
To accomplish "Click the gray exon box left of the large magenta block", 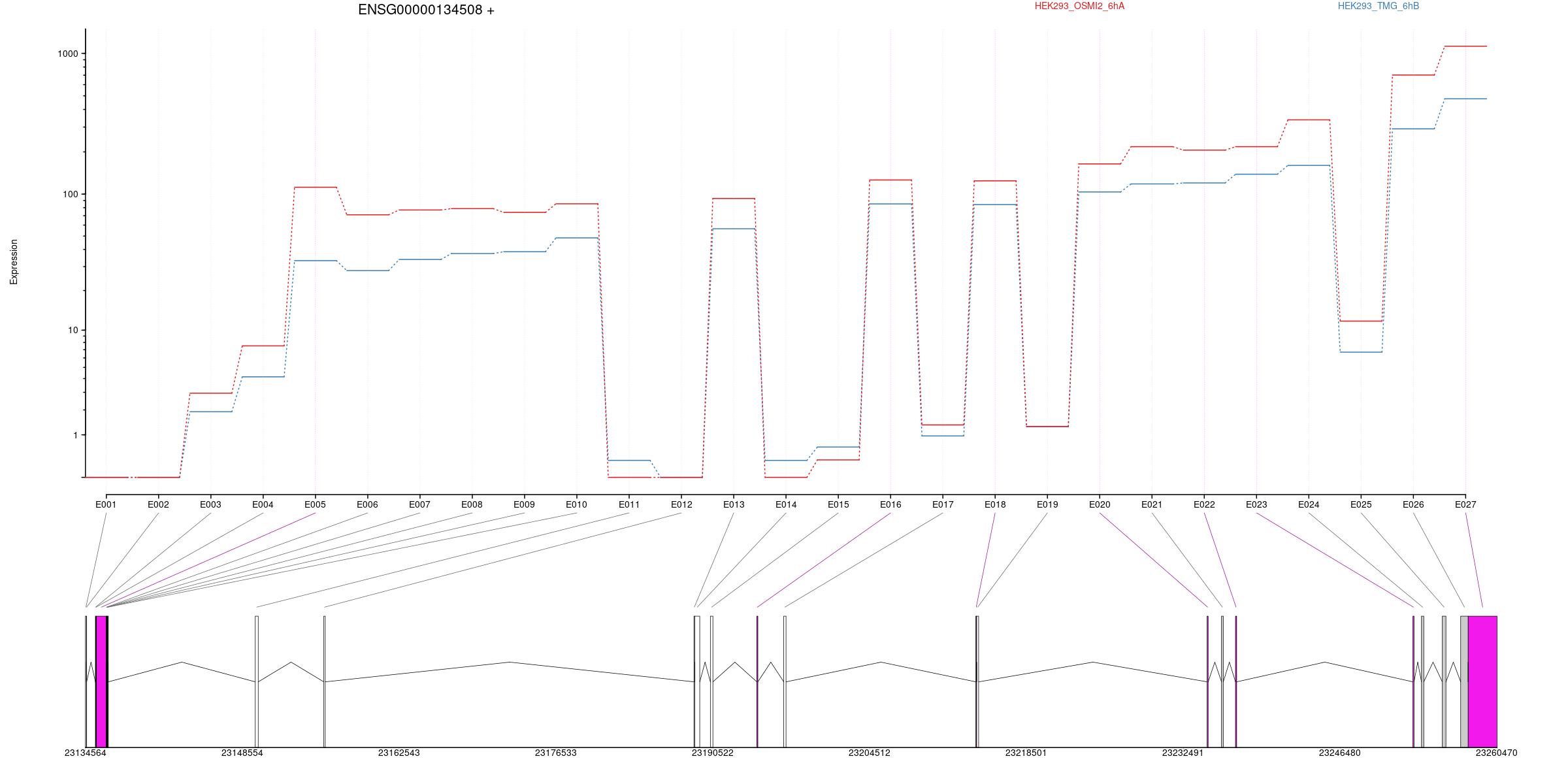I will (x=1464, y=681).
